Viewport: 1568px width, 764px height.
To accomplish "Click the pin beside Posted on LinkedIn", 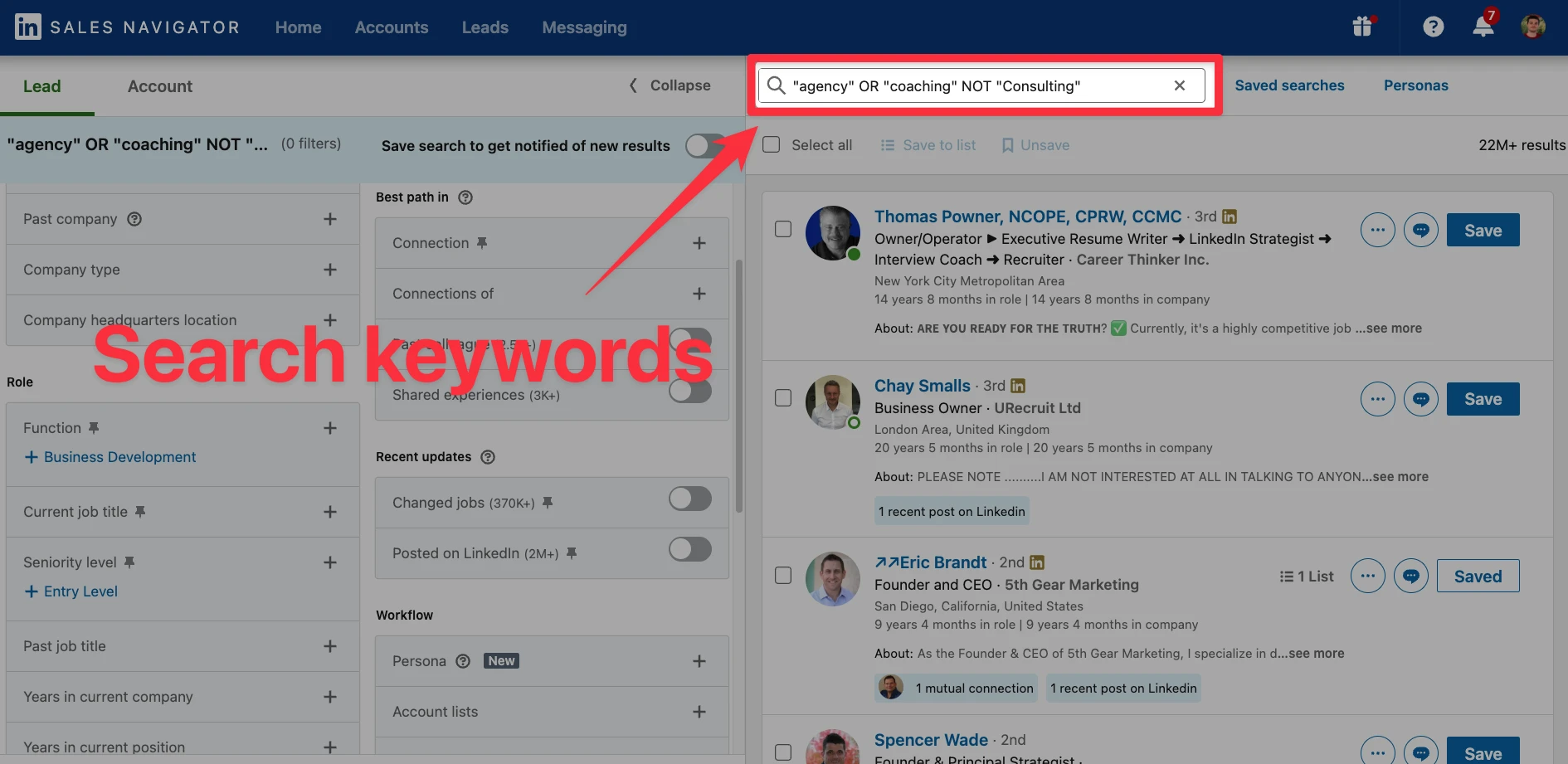I will 572,553.
